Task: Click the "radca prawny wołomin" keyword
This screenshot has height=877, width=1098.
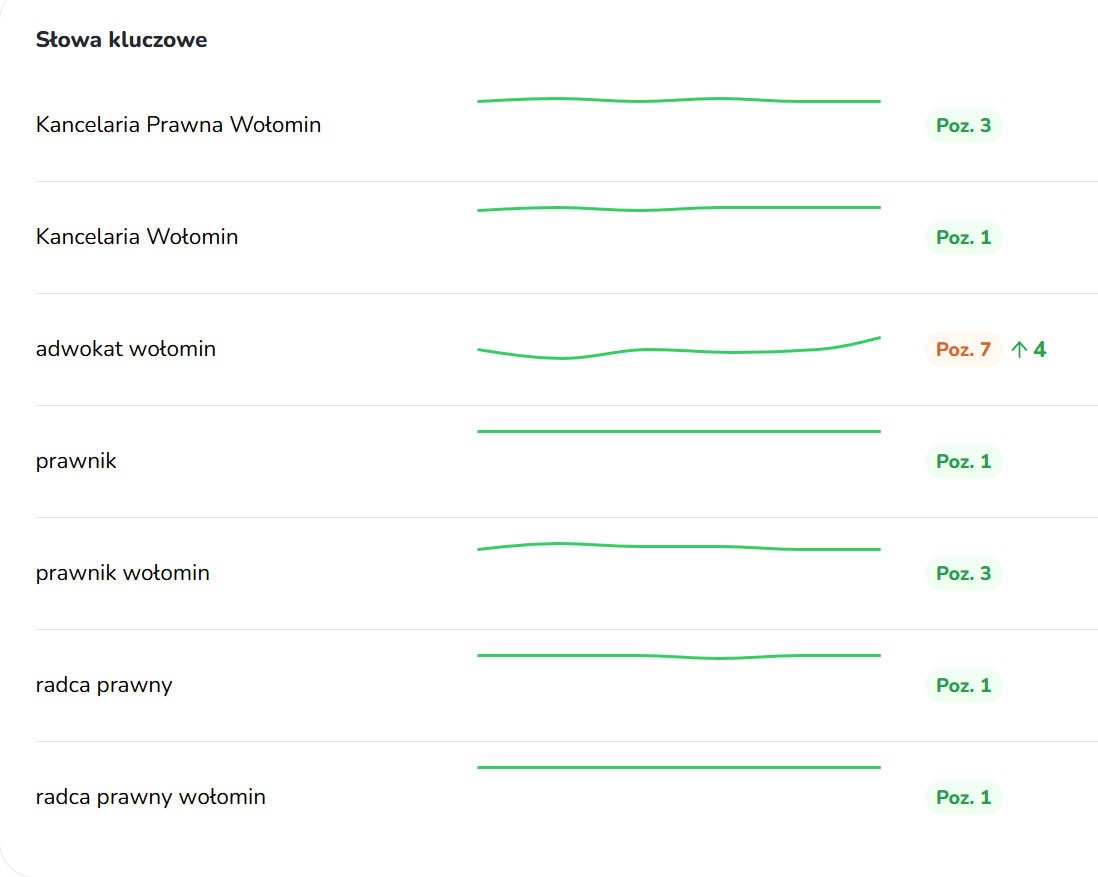Action: (x=151, y=797)
